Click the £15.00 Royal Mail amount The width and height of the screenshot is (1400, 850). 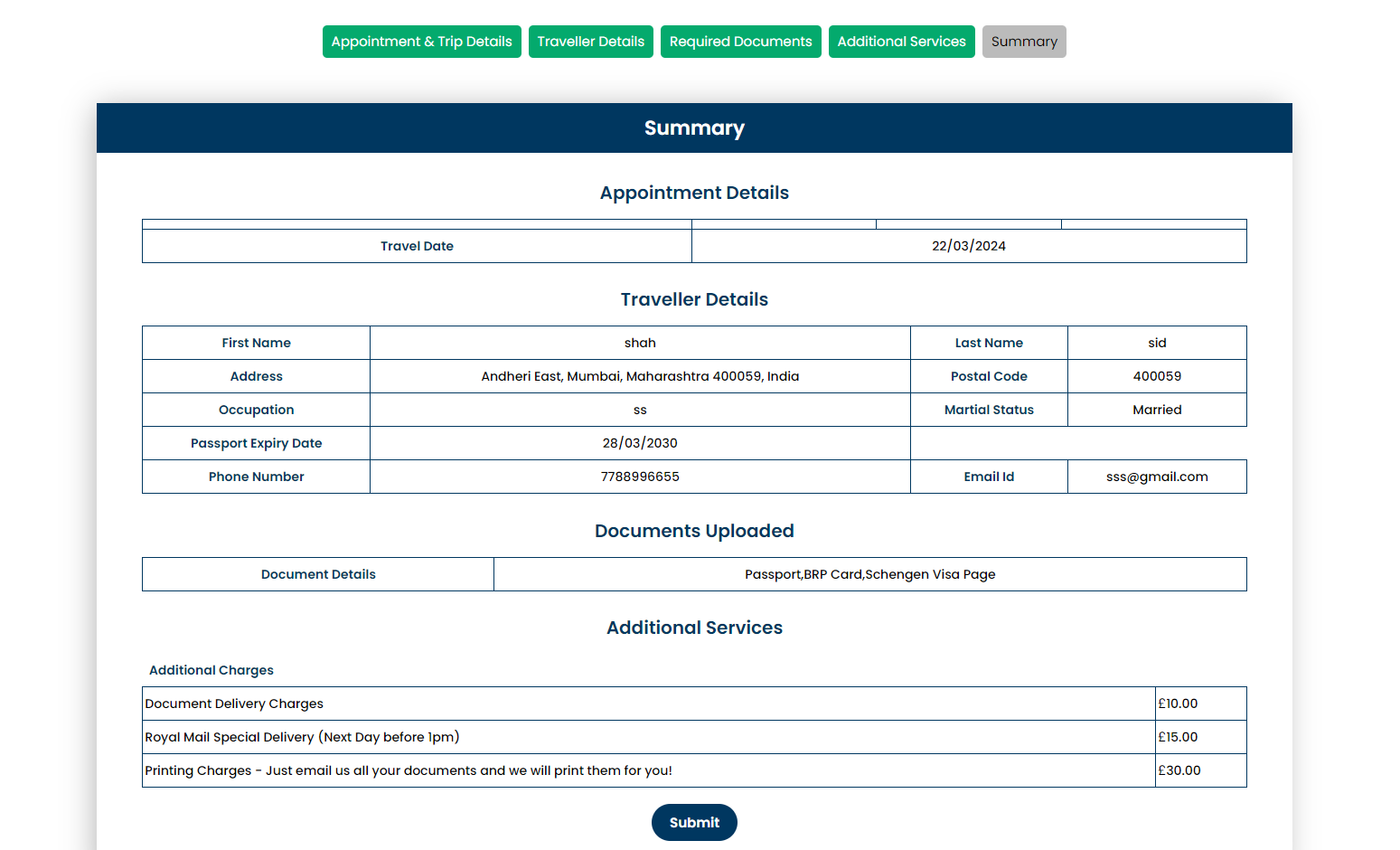(1178, 737)
